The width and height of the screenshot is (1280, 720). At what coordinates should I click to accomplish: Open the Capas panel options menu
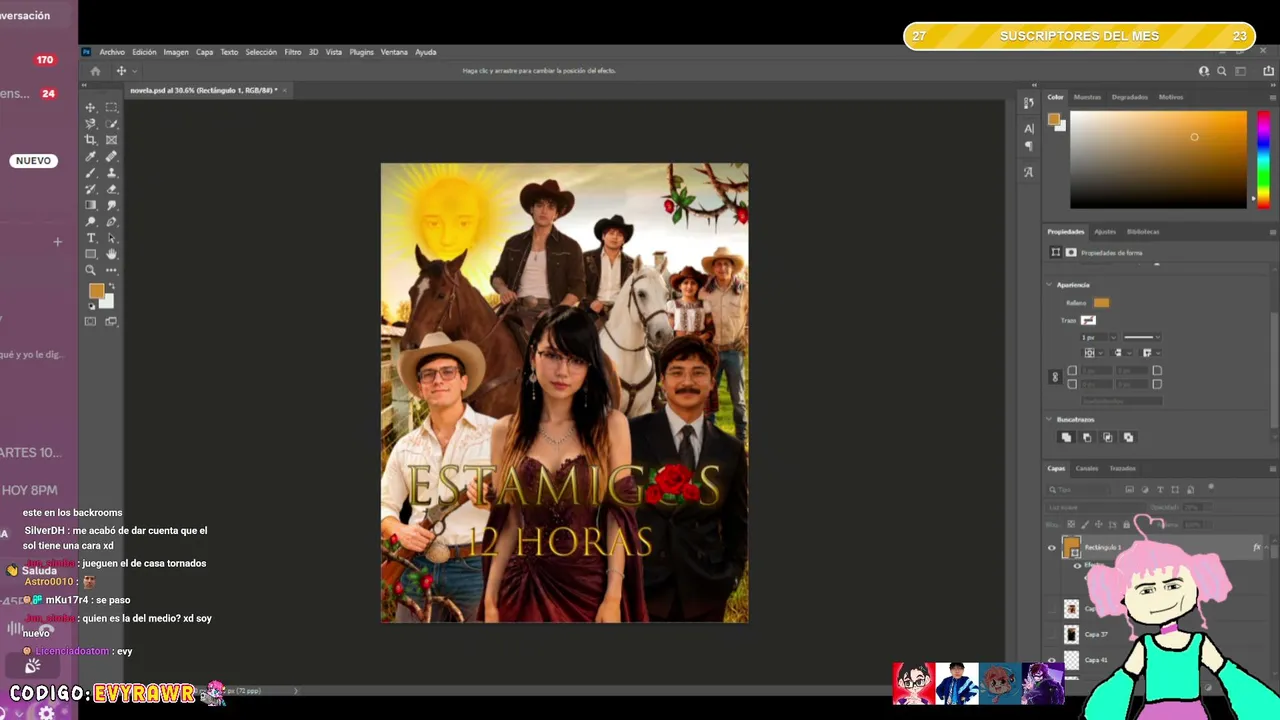click(1272, 468)
